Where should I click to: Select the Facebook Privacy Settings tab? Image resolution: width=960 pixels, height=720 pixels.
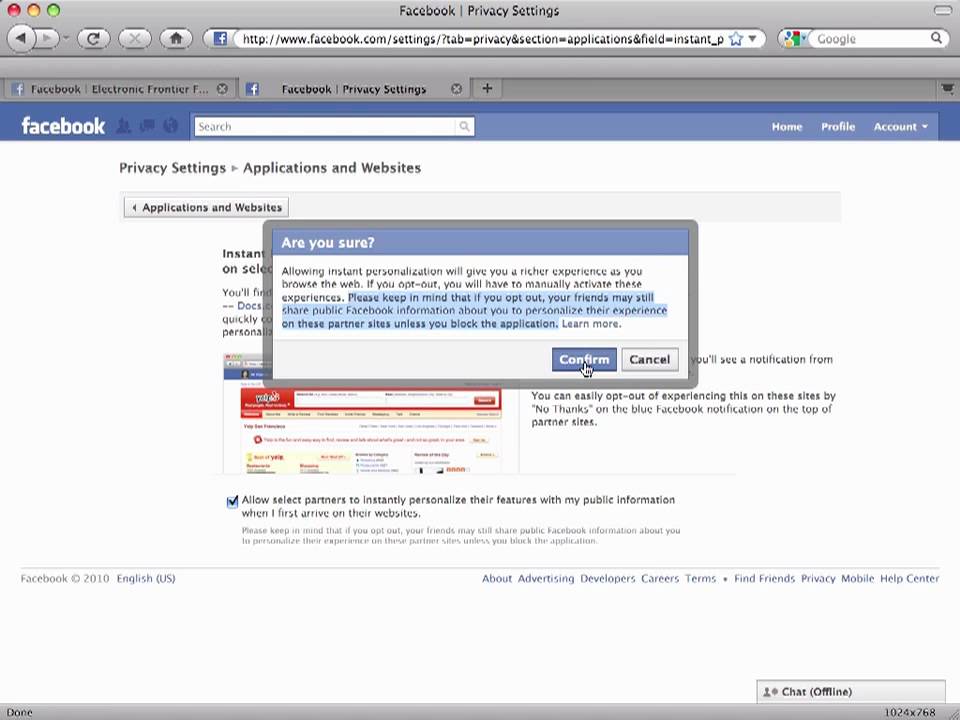coord(353,89)
